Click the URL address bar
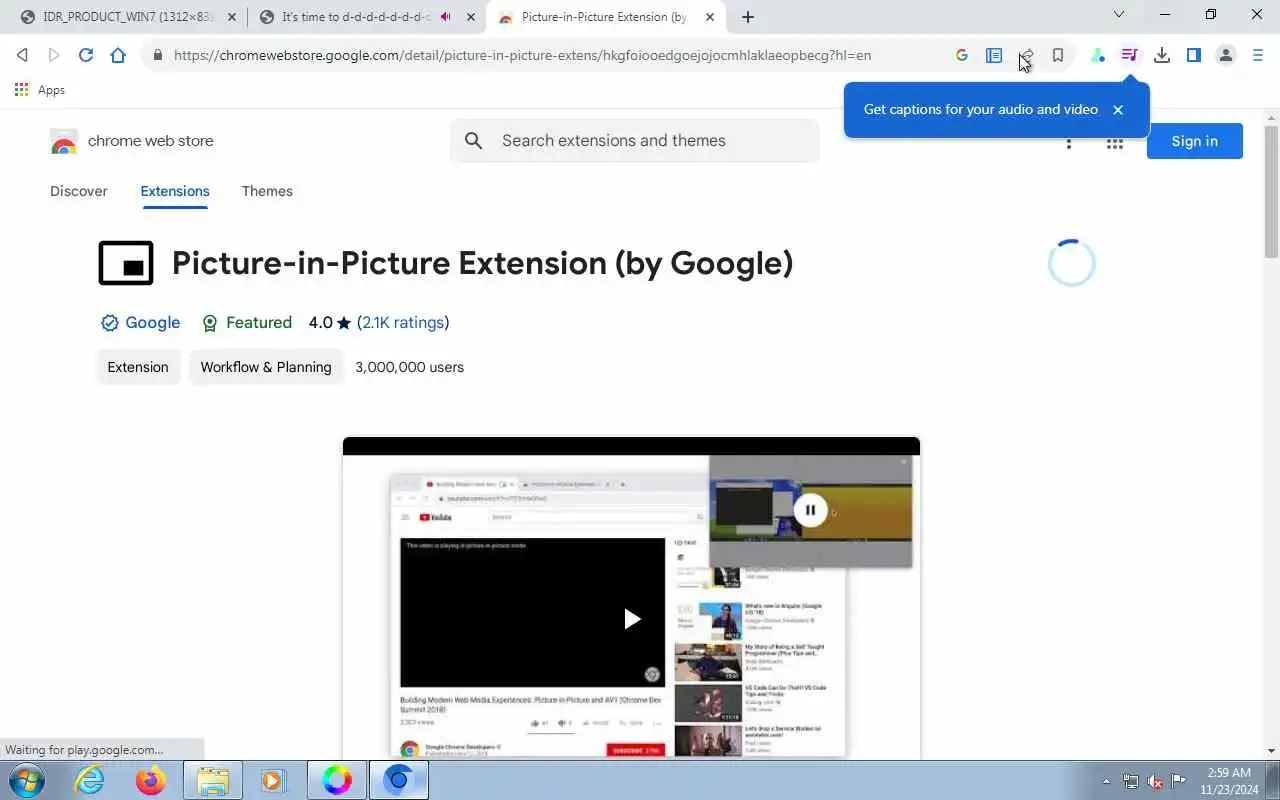The width and height of the screenshot is (1280, 800). (x=522, y=55)
